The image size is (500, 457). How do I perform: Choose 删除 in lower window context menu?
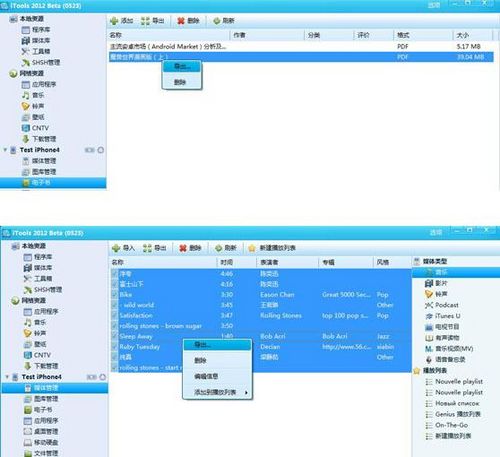pyautogui.click(x=217, y=360)
